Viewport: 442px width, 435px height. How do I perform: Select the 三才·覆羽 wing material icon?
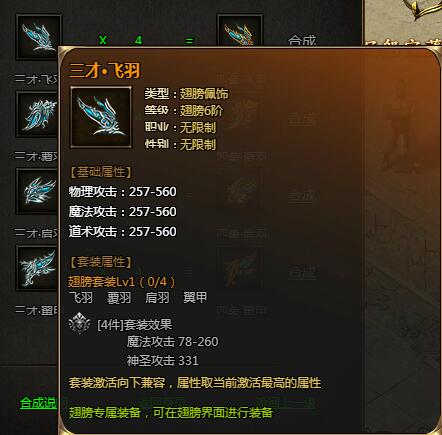click(37, 114)
